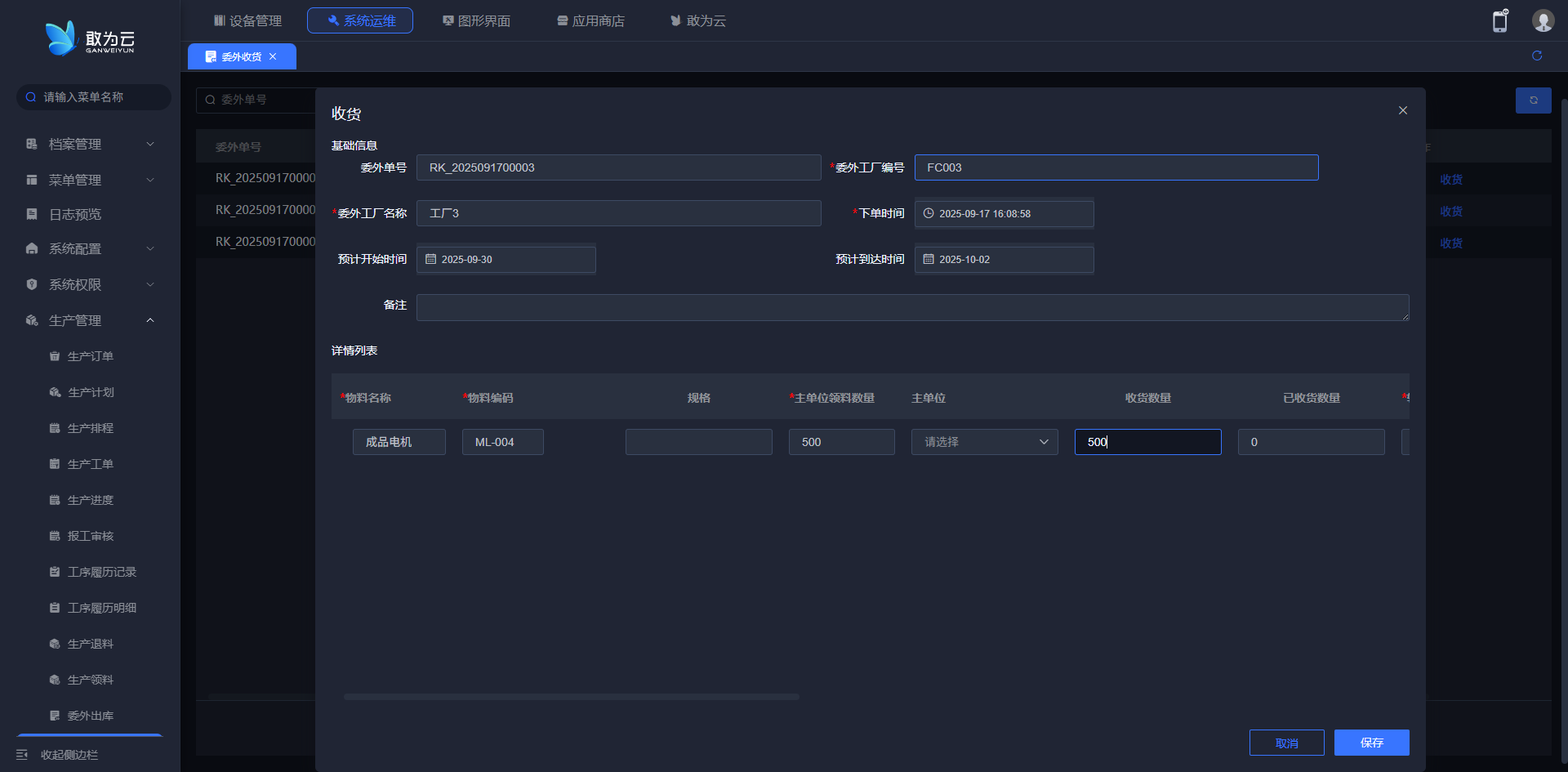The height and width of the screenshot is (772, 1568).
Task: Close the 收货 dialog with X icon
Action: pos(1402,110)
